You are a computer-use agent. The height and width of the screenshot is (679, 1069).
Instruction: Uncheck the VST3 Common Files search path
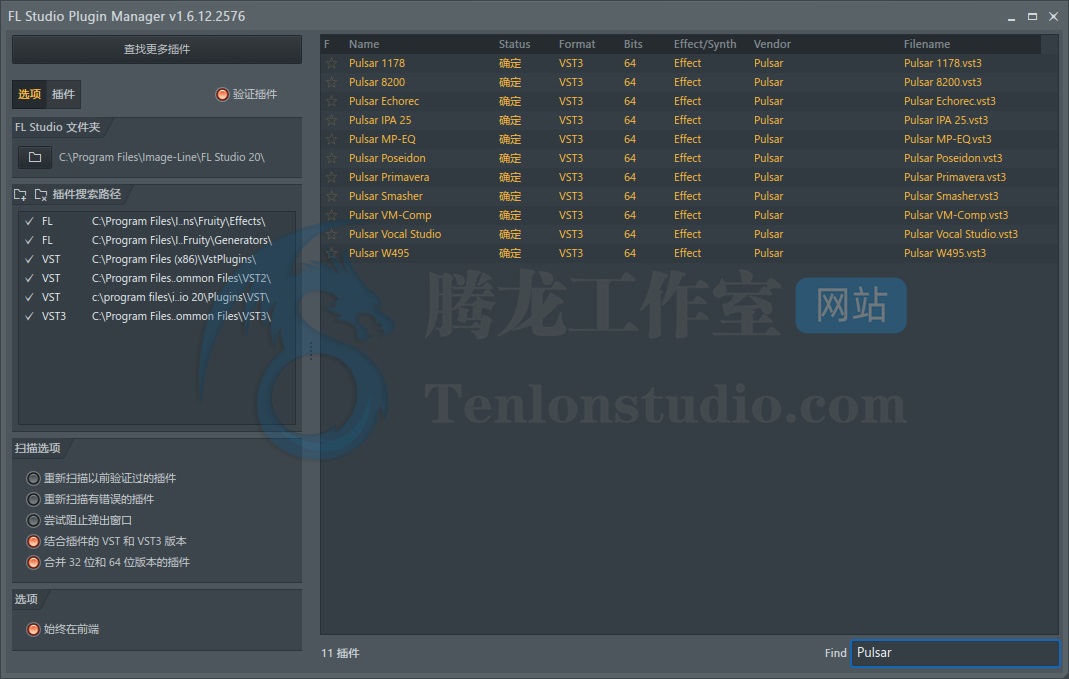point(30,316)
